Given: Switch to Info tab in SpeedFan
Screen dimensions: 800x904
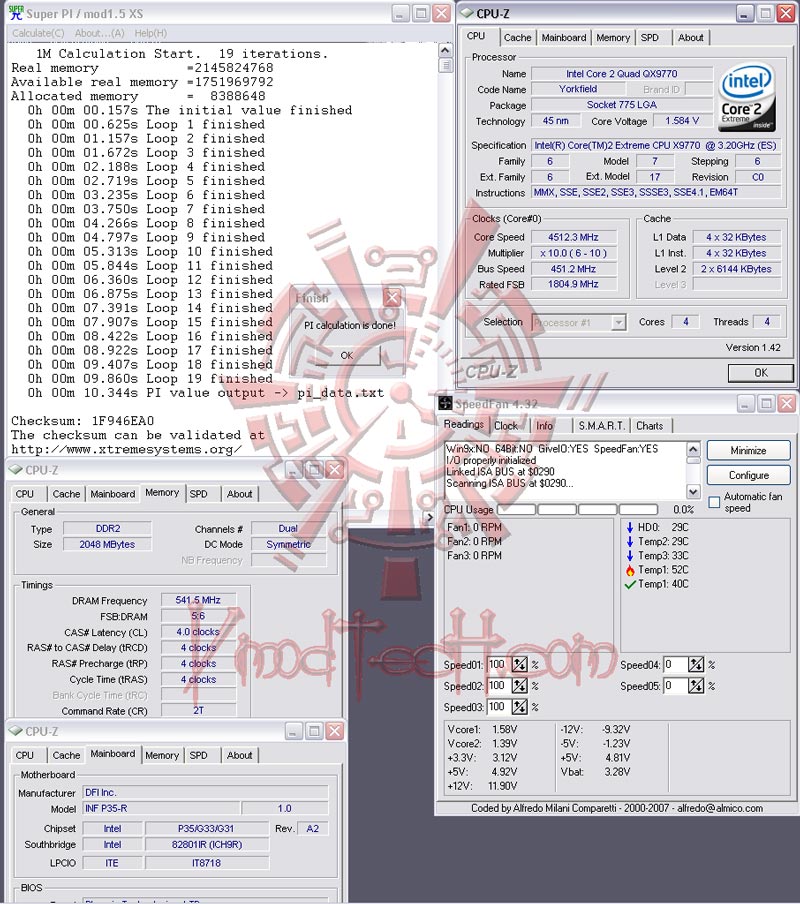Looking at the screenshot, I should [x=544, y=425].
